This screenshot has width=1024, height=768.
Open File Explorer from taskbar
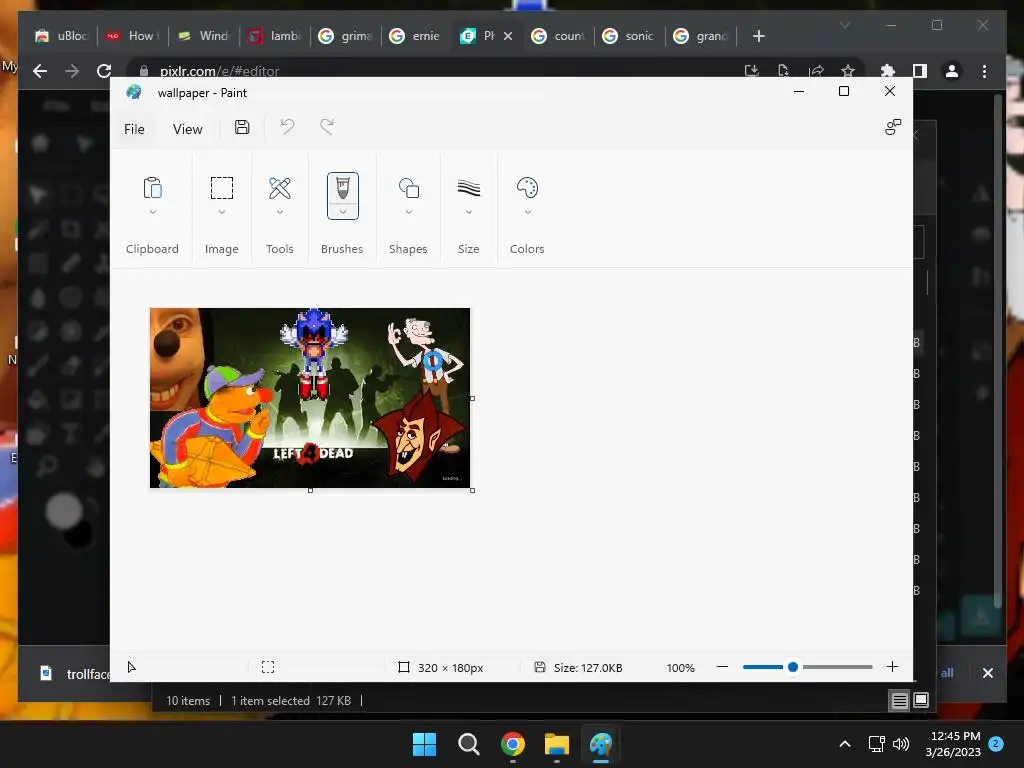point(557,744)
